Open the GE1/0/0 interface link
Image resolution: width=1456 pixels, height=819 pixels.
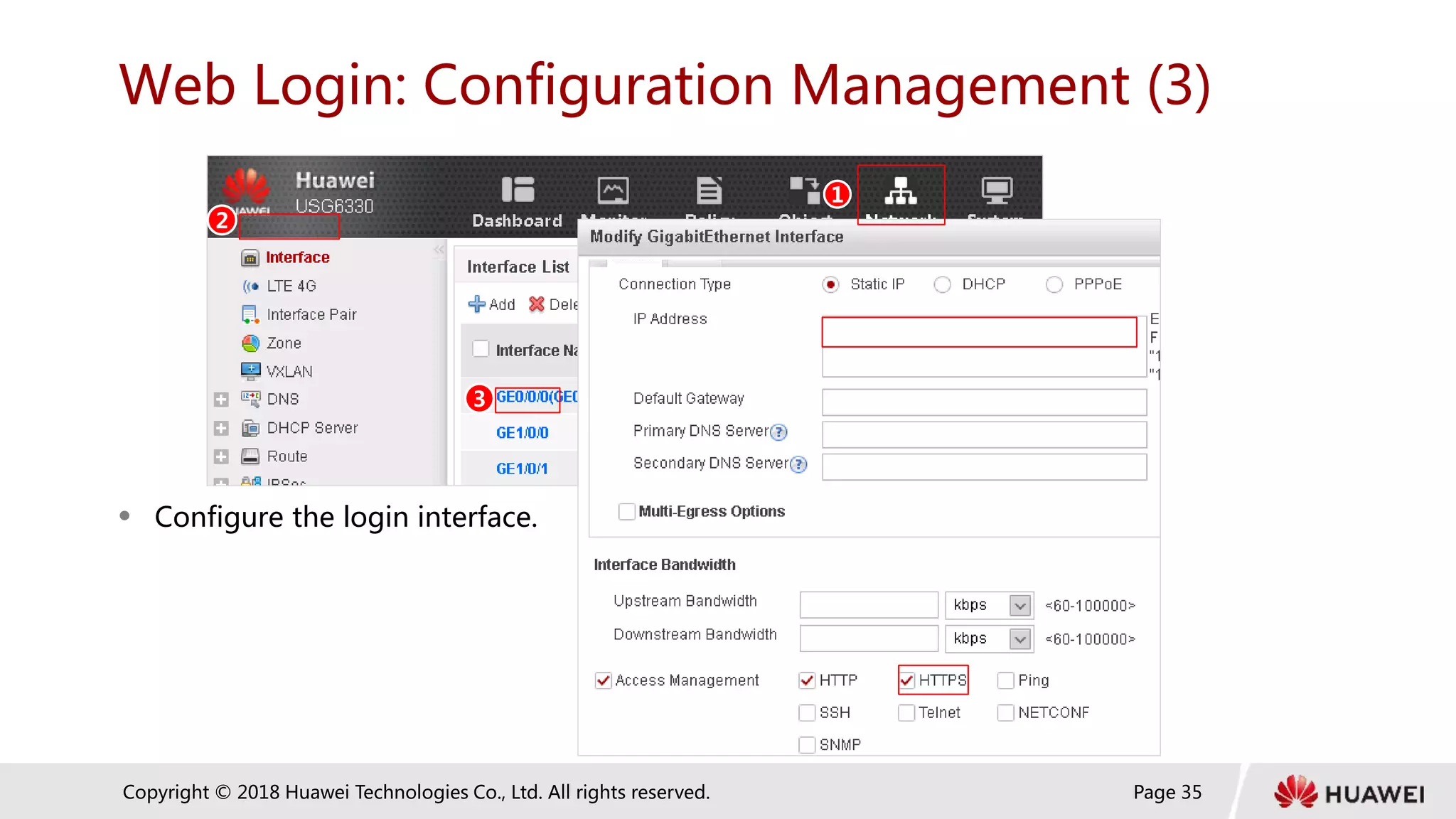[523, 433]
